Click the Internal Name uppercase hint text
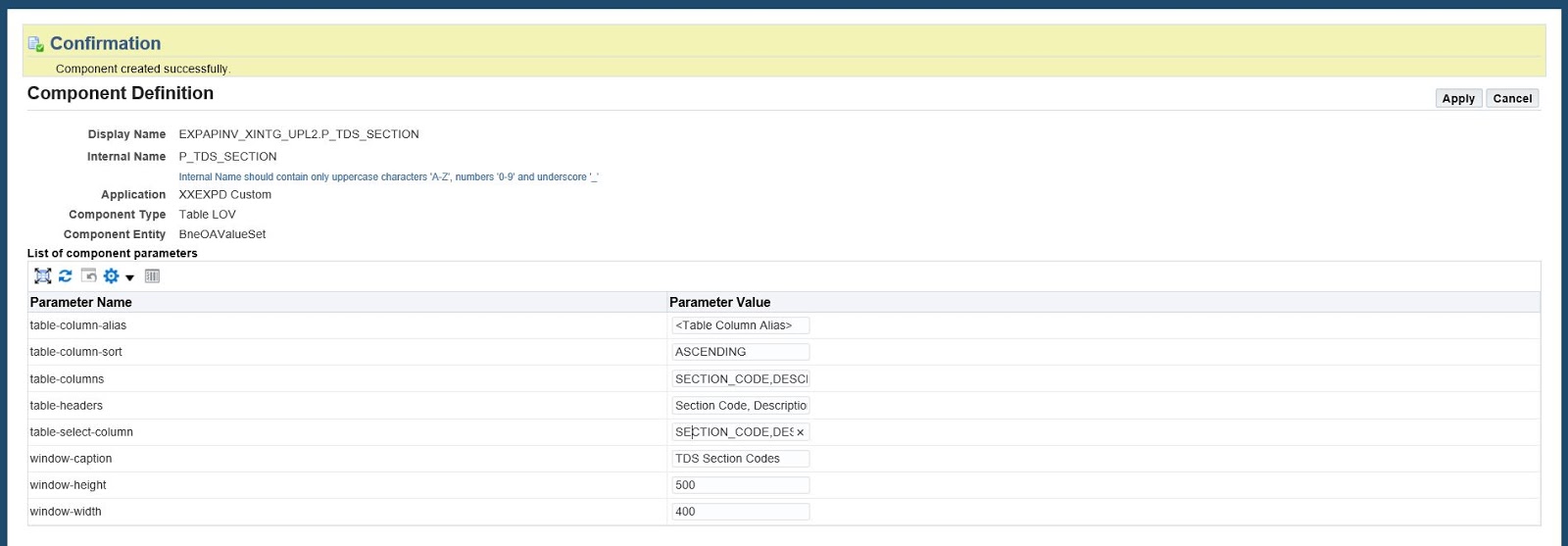 389,177
